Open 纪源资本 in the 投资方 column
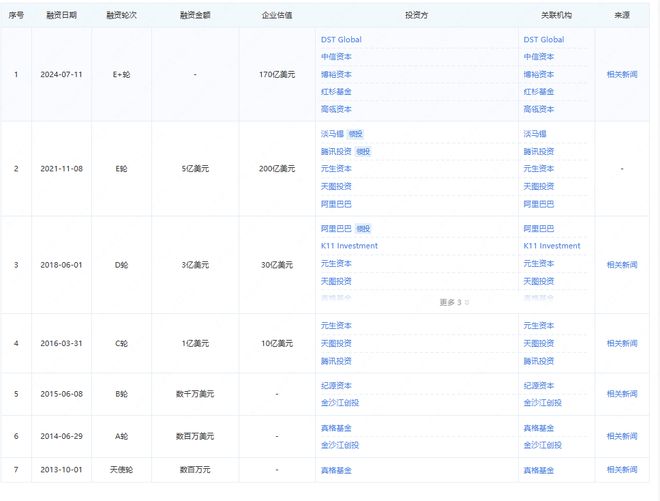This screenshot has width=660, height=501. tap(336, 386)
